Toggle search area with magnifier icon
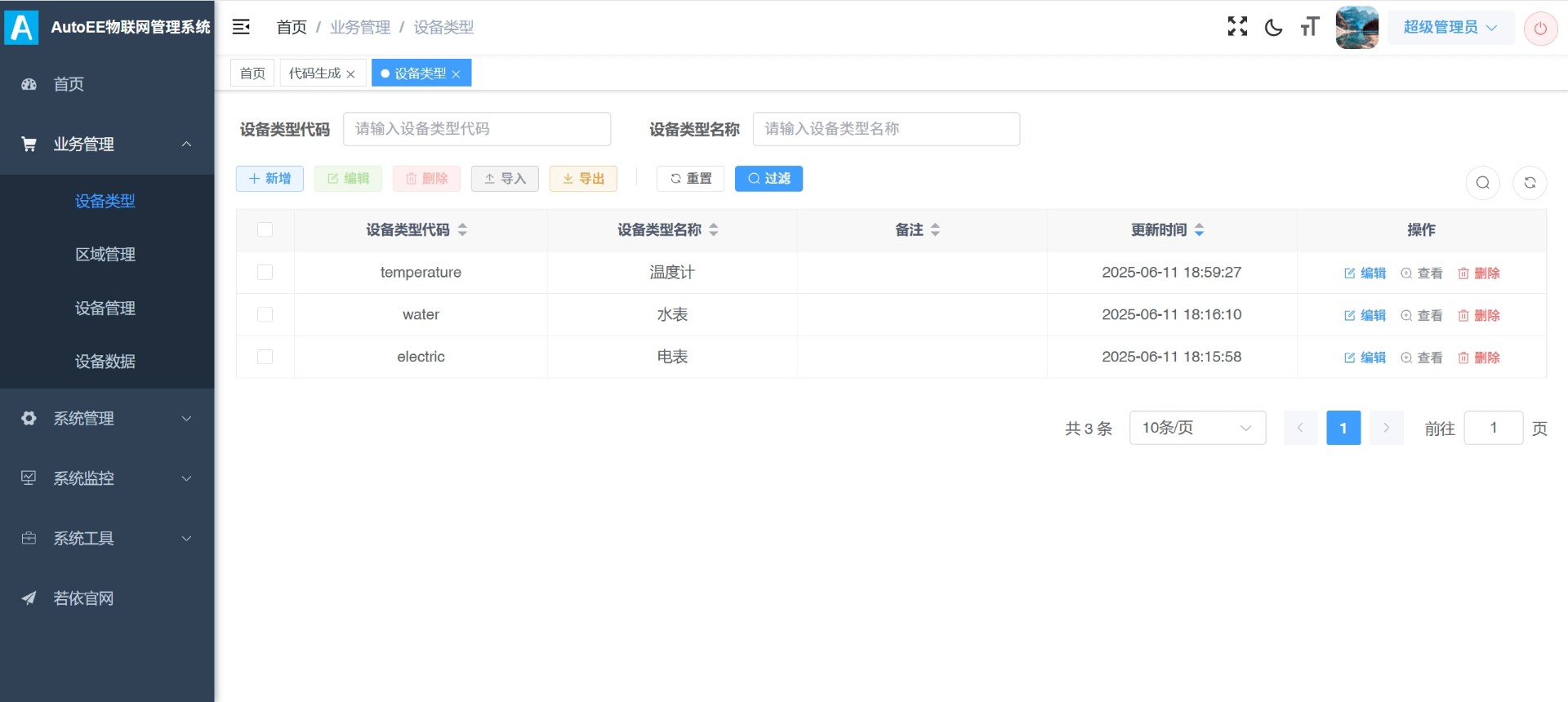Screen dimensions: 1568x702 (x=1482, y=183)
